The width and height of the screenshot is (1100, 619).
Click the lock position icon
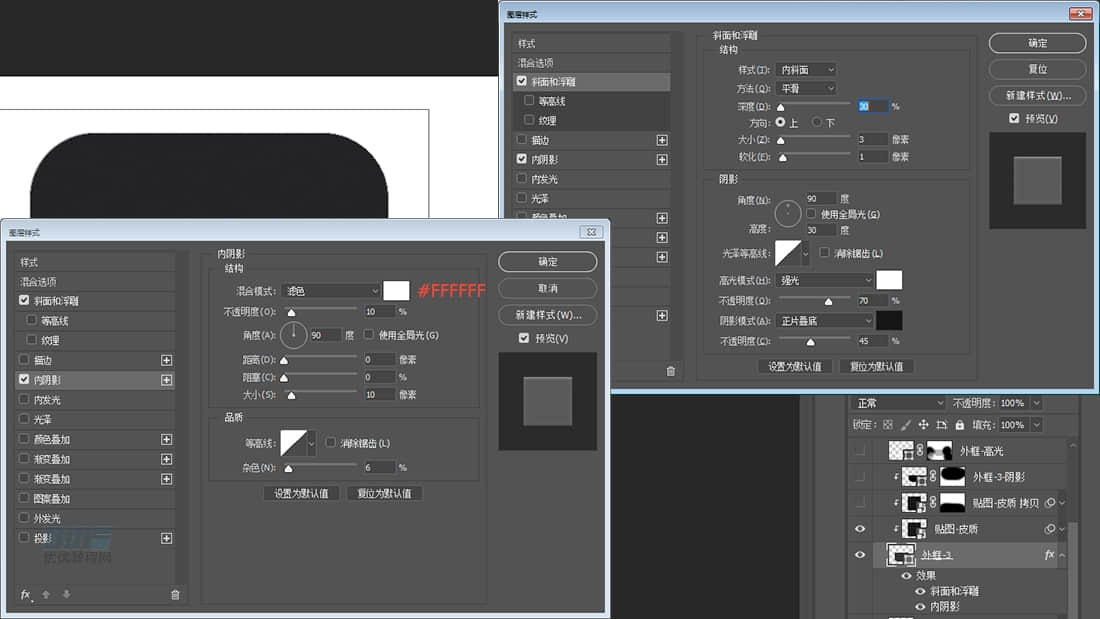point(923,425)
